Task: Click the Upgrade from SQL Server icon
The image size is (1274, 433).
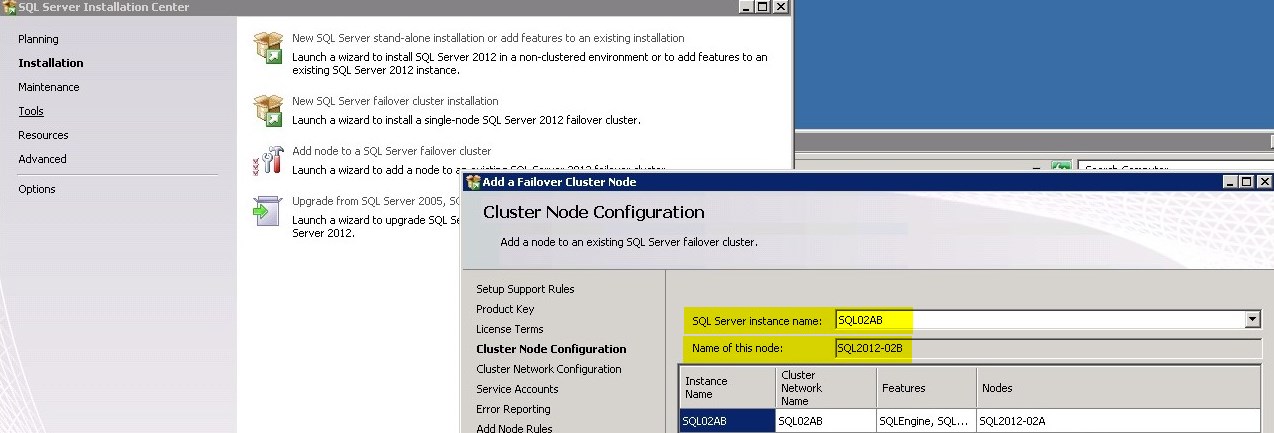Action: 268,211
